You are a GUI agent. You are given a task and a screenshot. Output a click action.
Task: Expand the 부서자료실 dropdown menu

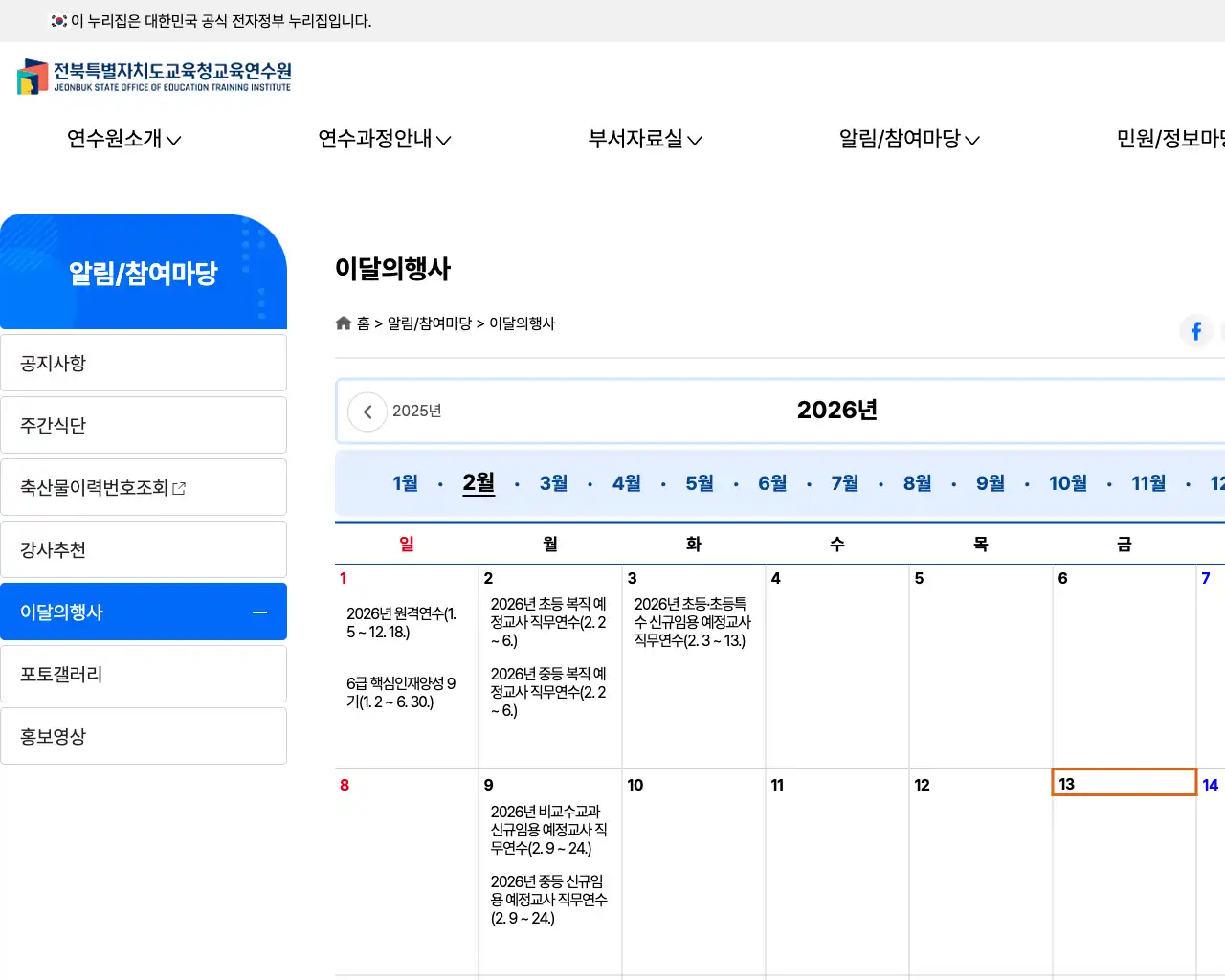click(x=644, y=140)
